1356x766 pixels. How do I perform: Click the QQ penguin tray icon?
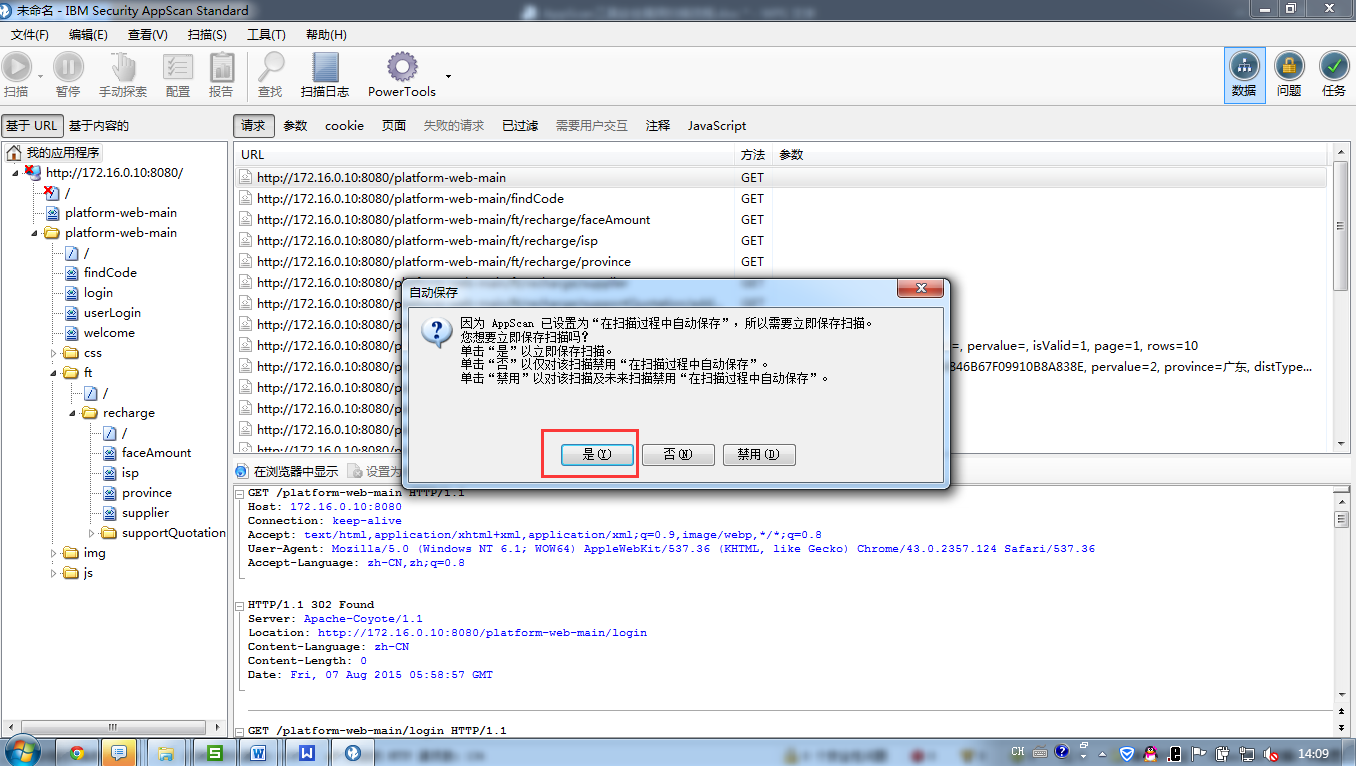pyautogui.click(x=1151, y=752)
